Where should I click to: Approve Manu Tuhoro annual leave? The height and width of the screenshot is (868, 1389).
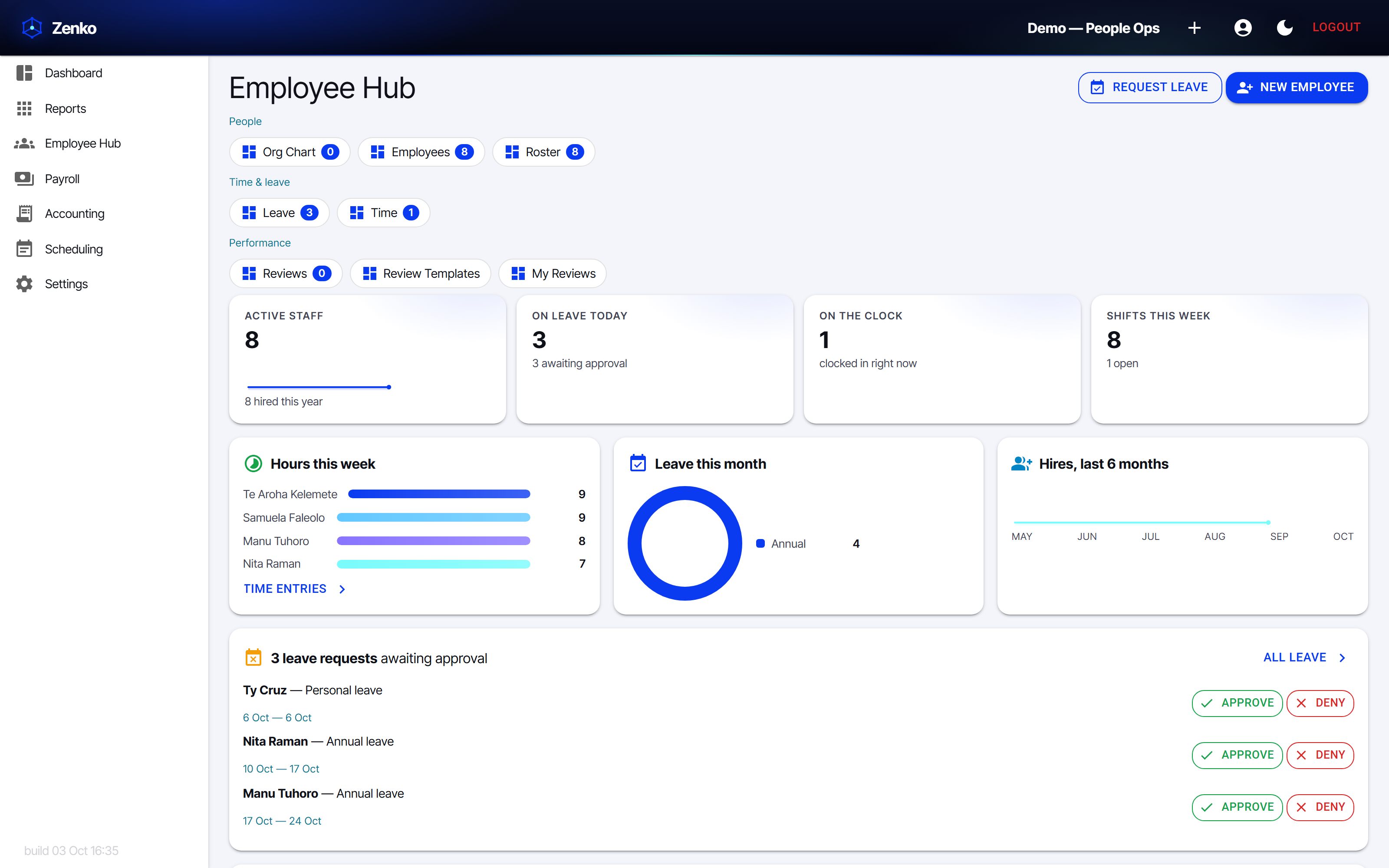tap(1237, 807)
